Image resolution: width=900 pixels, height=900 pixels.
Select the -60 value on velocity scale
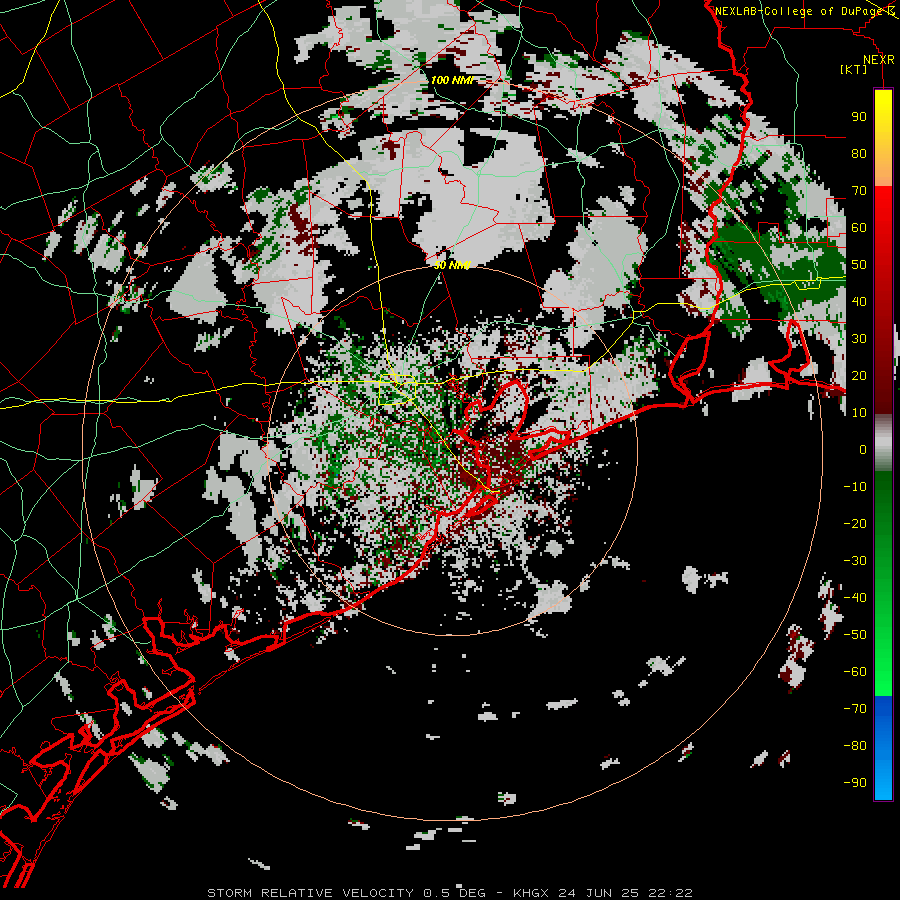[x=855, y=672]
